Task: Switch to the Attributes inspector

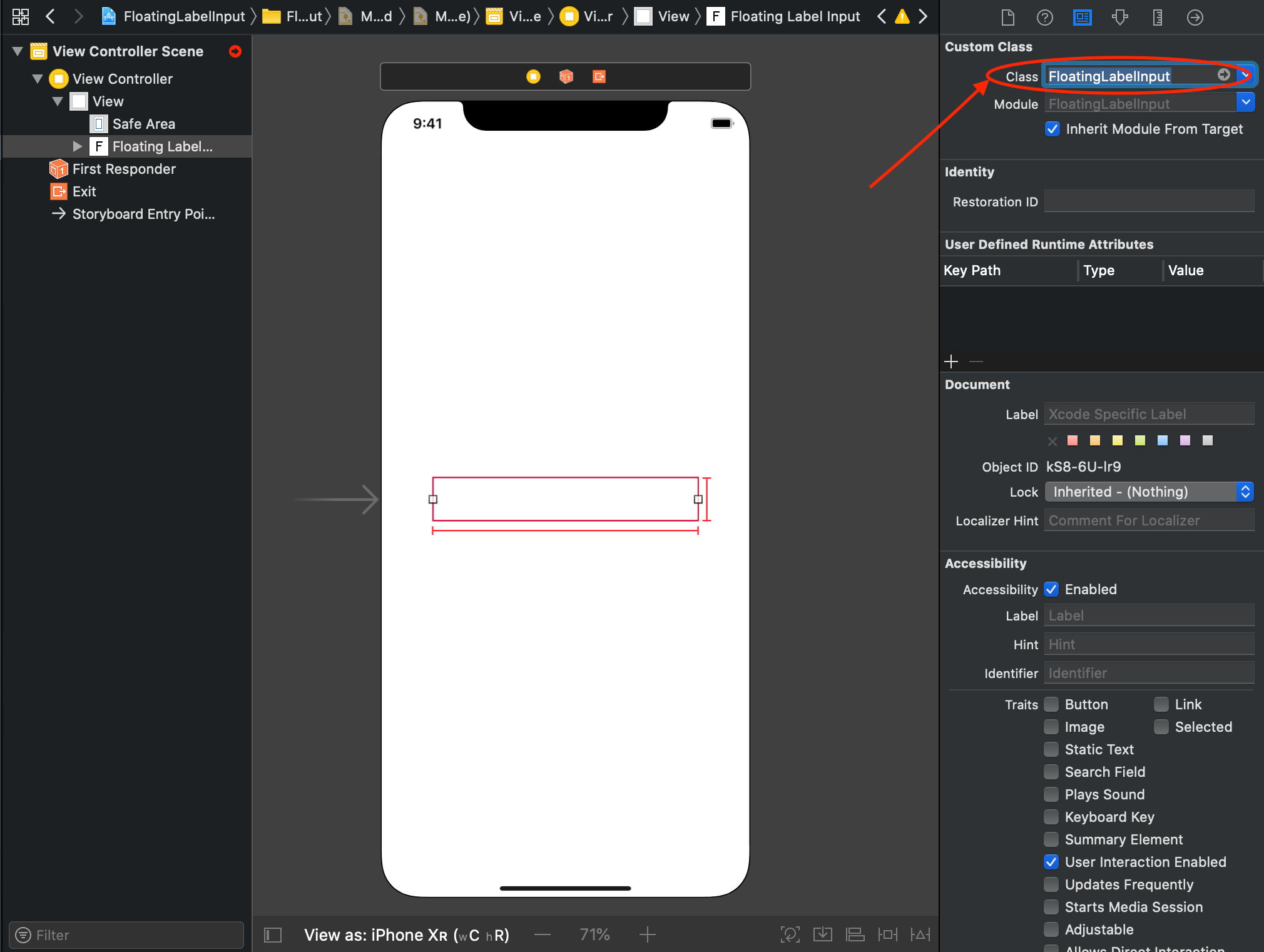Action: pyautogui.click(x=1119, y=17)
